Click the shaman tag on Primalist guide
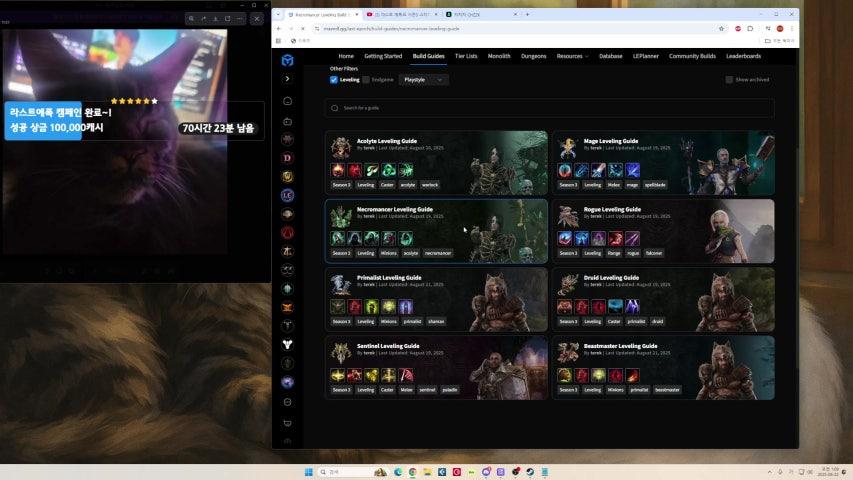The width and height of the screenshot is (853, 480). [x=436, y=322]
